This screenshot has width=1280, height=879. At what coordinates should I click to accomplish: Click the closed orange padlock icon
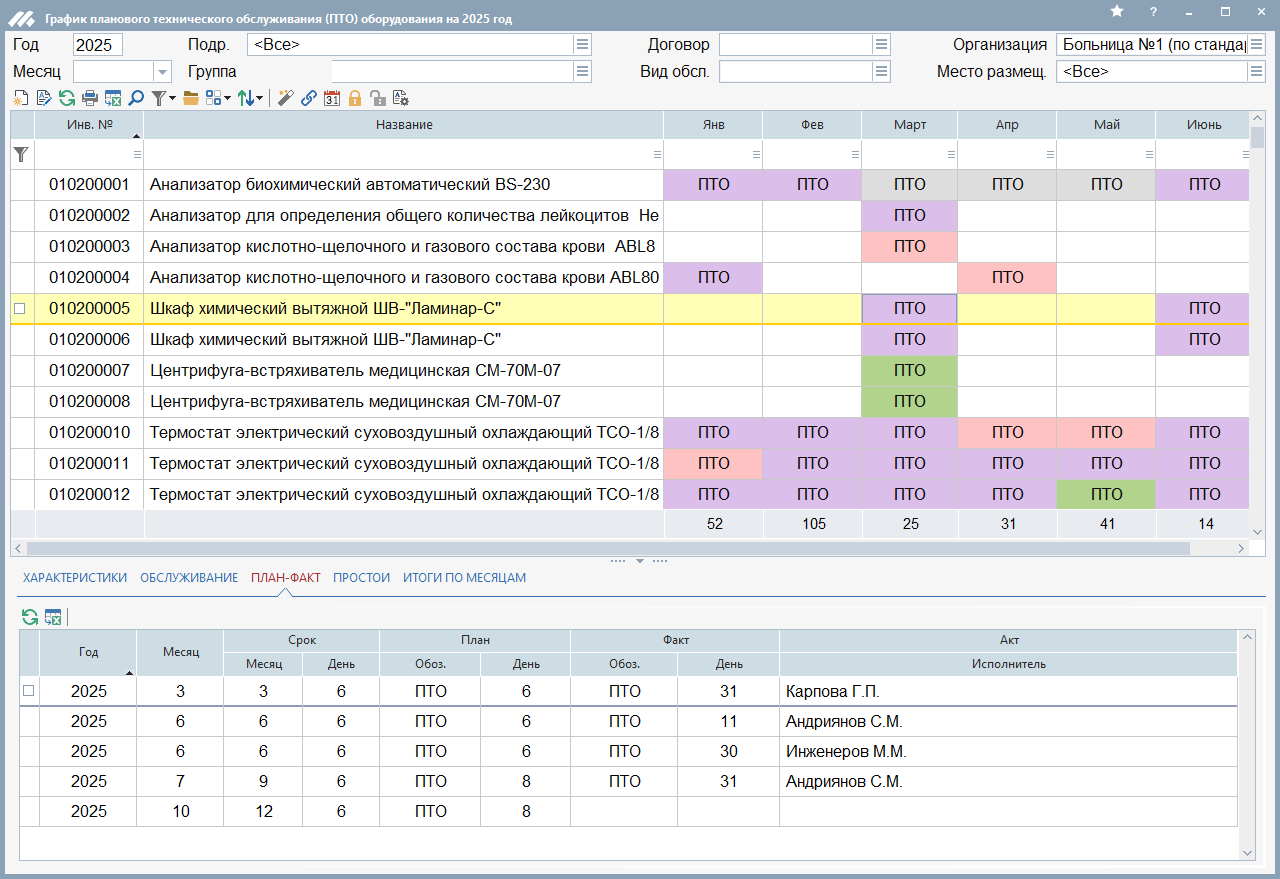(x=355, y=98)
